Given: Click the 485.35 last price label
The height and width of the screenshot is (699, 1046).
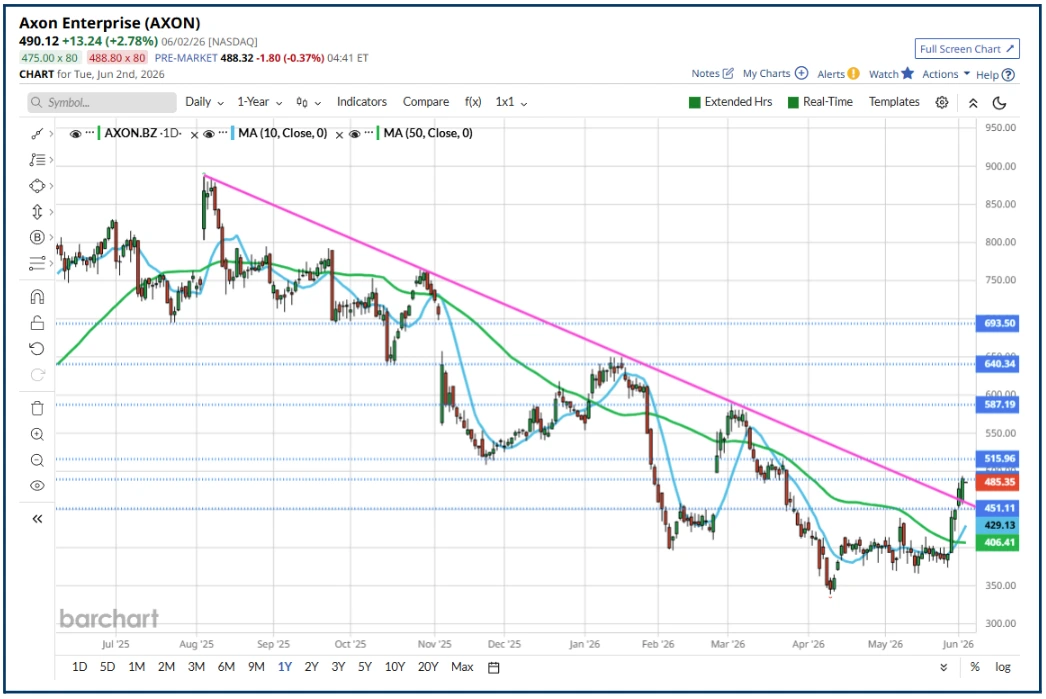Looking at the screenshot, I should pyautogui.click(x=997, y=482).
